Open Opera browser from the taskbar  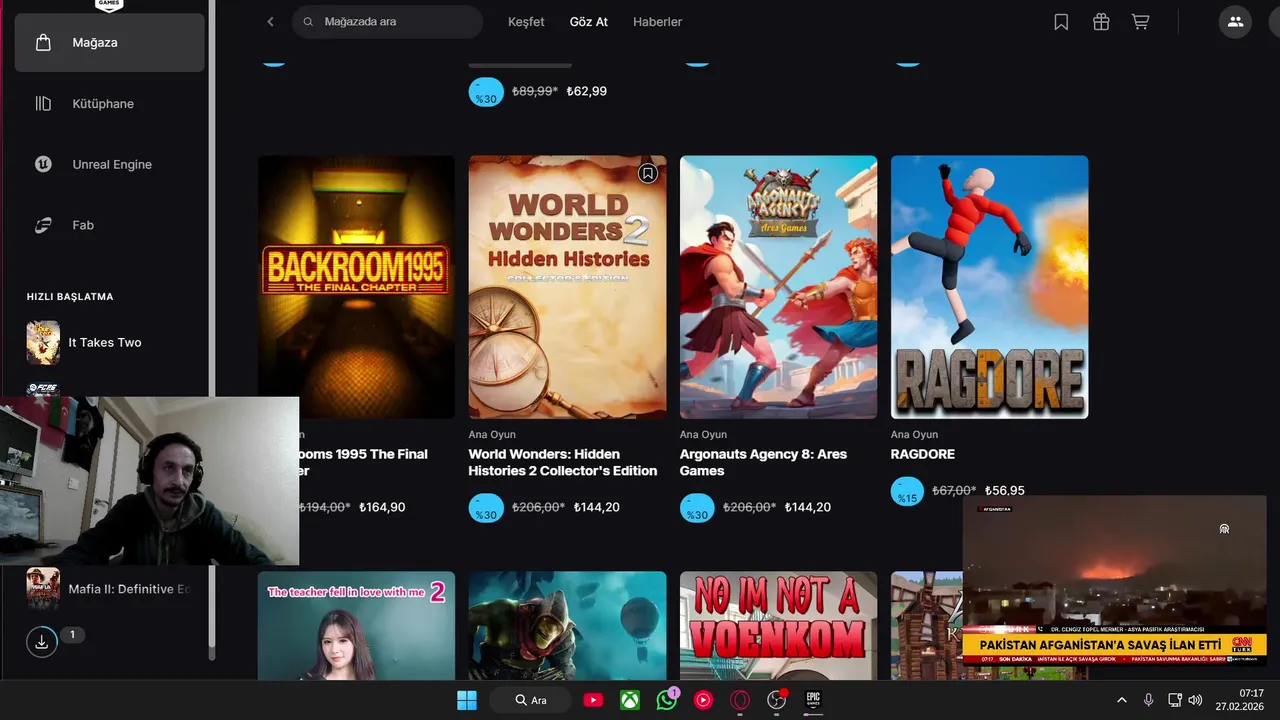coord(740,700)
